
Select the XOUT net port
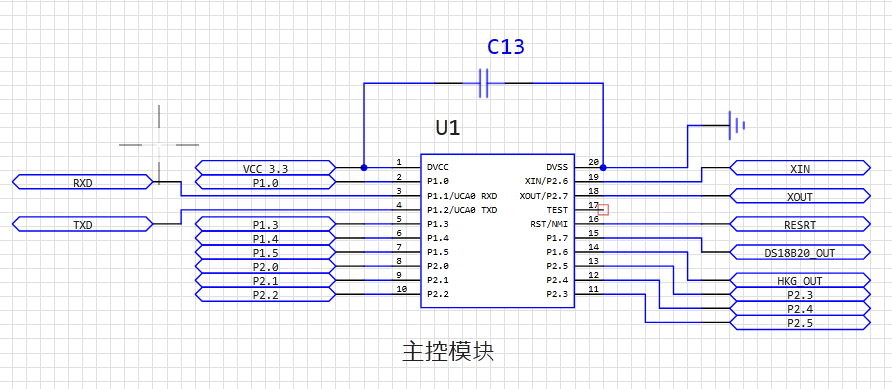[800, 196]
